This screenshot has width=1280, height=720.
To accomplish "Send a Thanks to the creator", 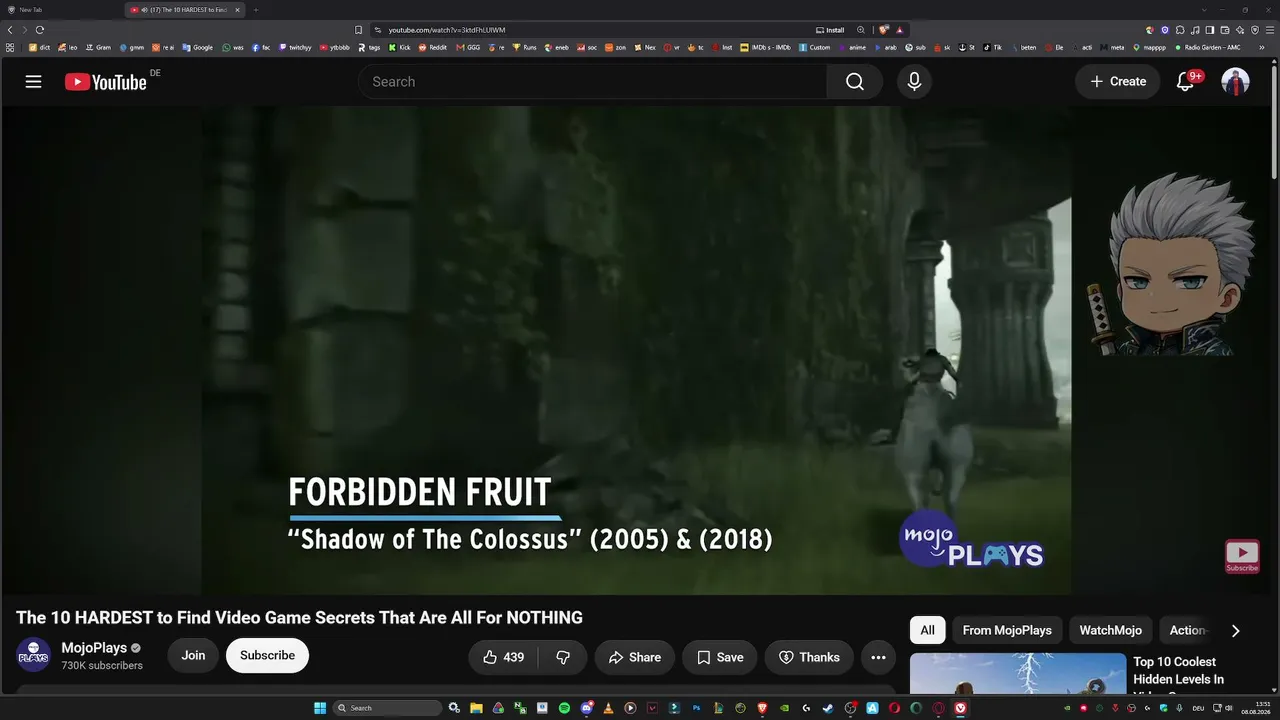I will (x=809, y=657).
